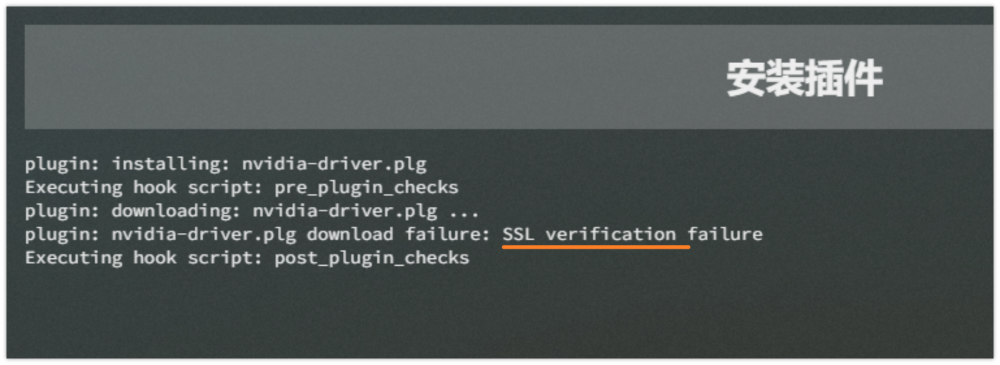
Task: Click the word 'downloading:' in the log
Action: click(x=177, y=211)
